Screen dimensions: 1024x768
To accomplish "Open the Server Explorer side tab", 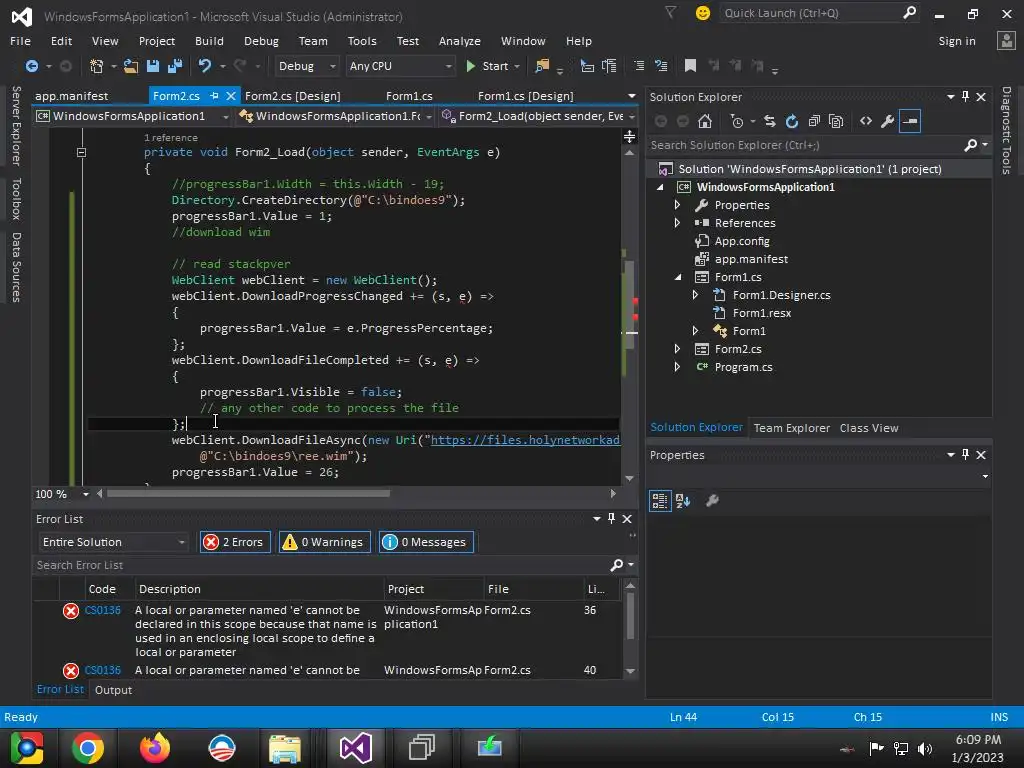I will (x=16, y=126).
